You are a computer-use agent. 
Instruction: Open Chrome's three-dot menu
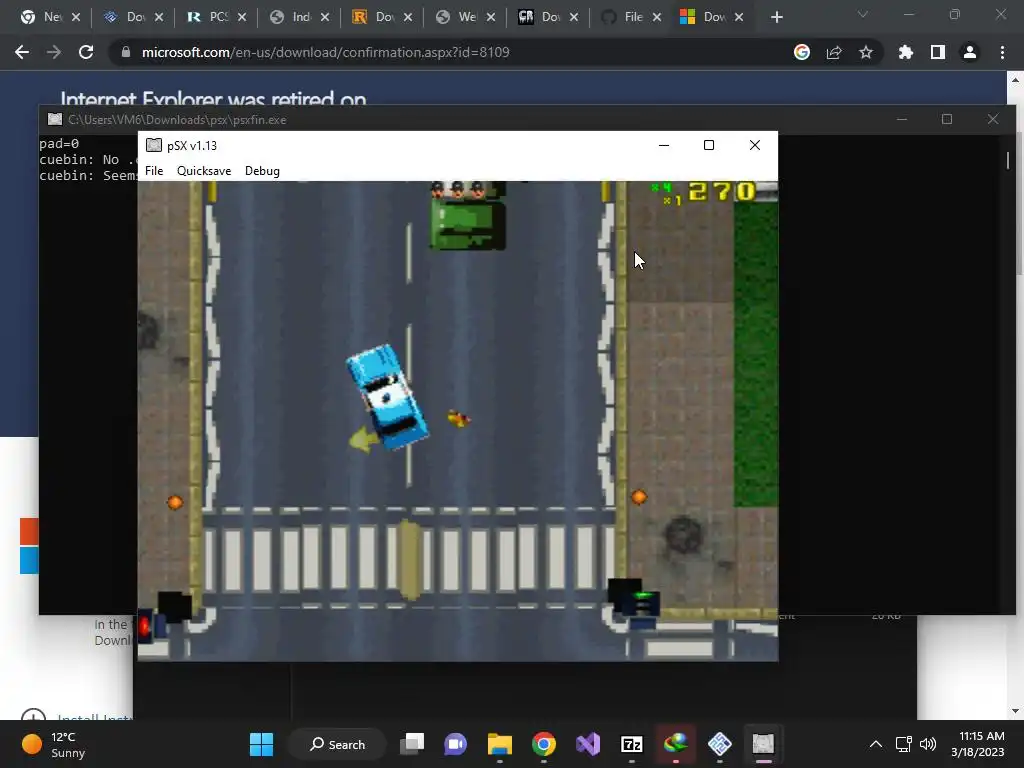click(x=1002, y=52)
